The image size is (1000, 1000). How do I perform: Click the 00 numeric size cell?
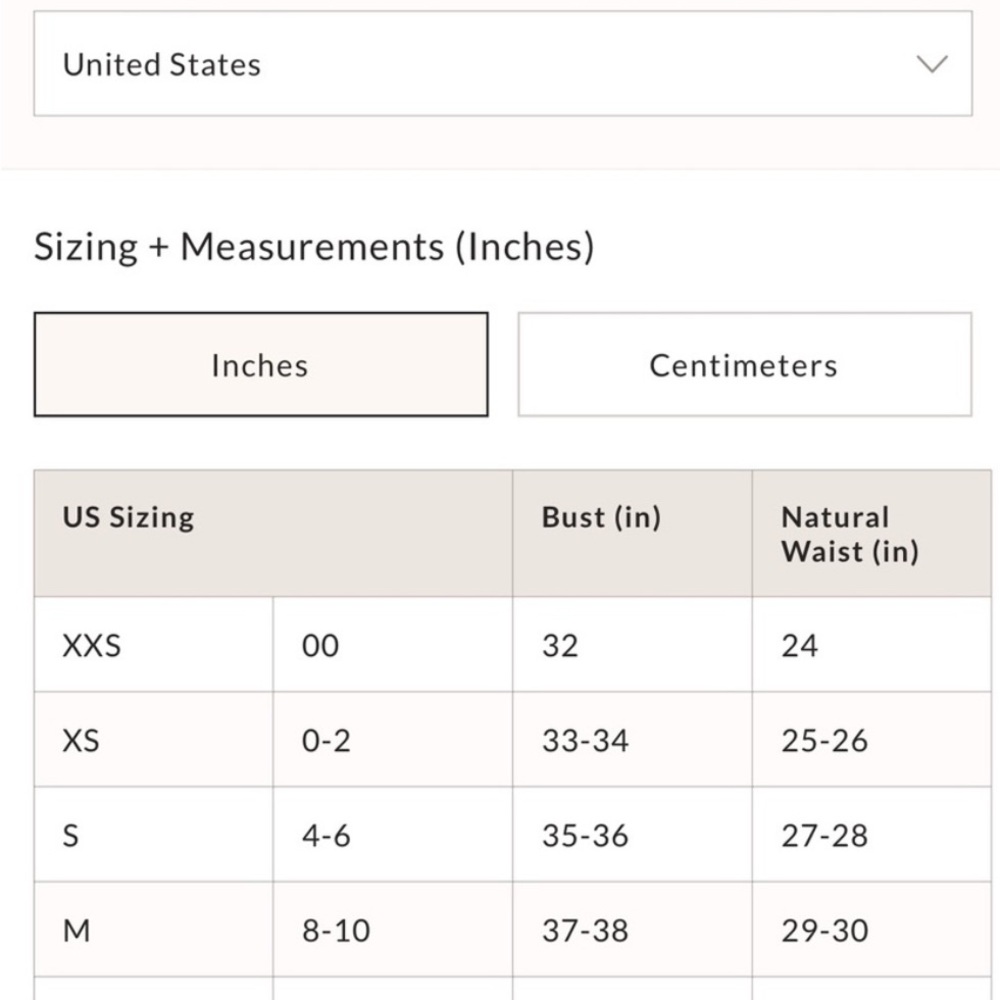coord(320,645)
